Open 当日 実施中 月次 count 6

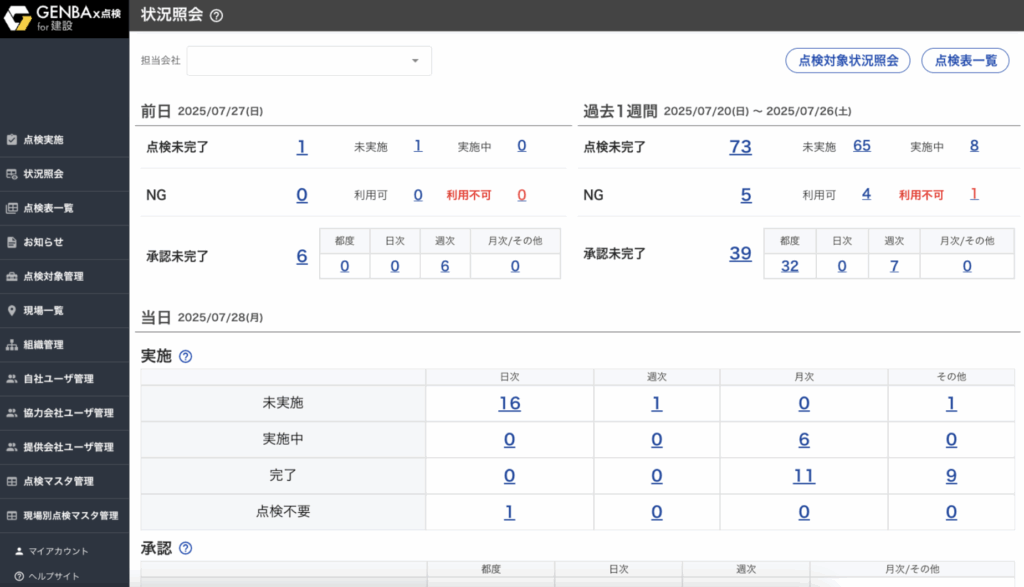(804, 439)
